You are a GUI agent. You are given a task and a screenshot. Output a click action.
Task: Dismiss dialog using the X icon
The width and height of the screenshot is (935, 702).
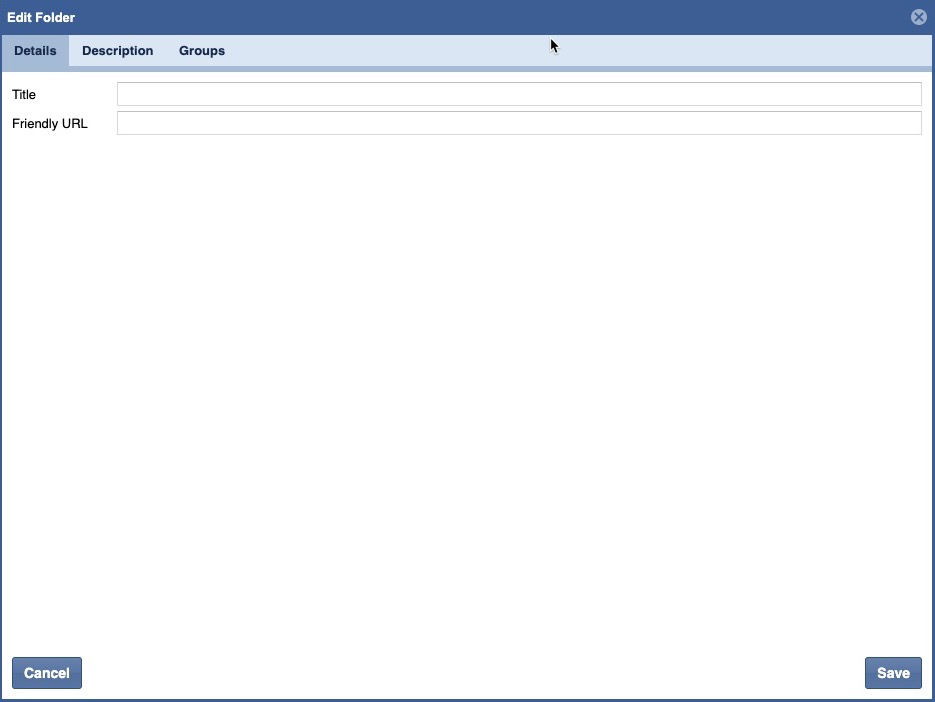coord(918,17)
